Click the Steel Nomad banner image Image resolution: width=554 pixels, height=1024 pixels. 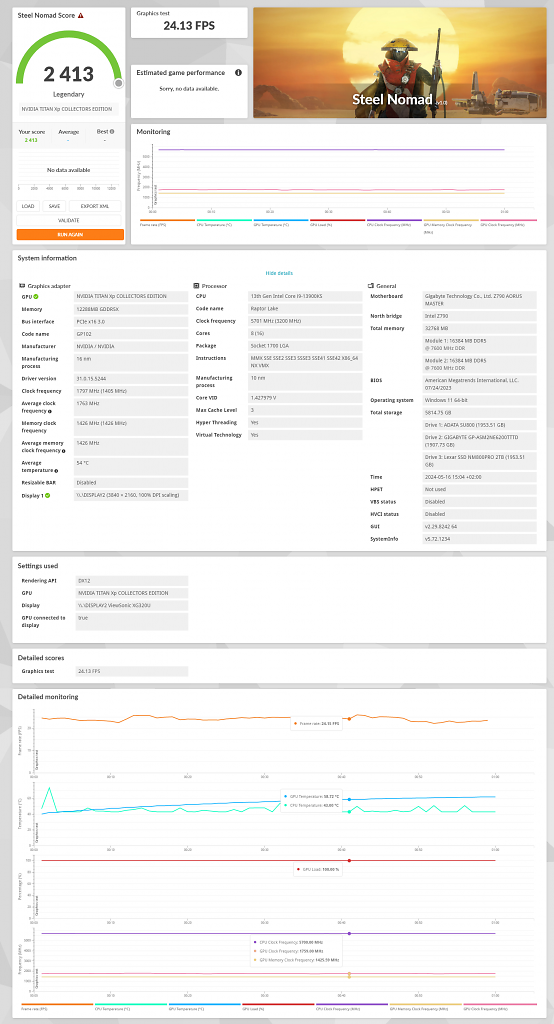(x=400, y=63)
